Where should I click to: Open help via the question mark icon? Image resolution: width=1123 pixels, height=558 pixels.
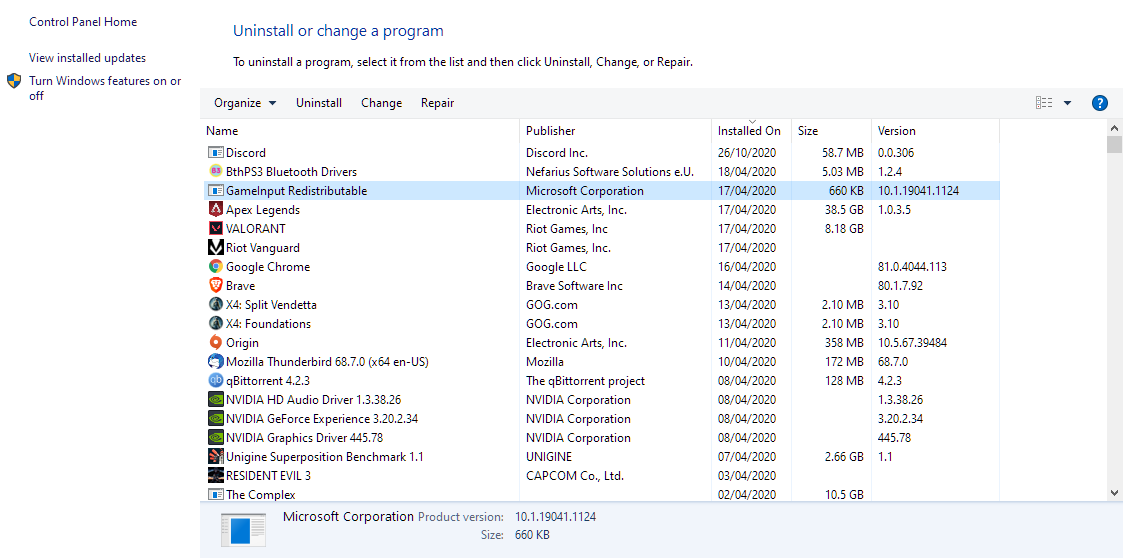1099,103
